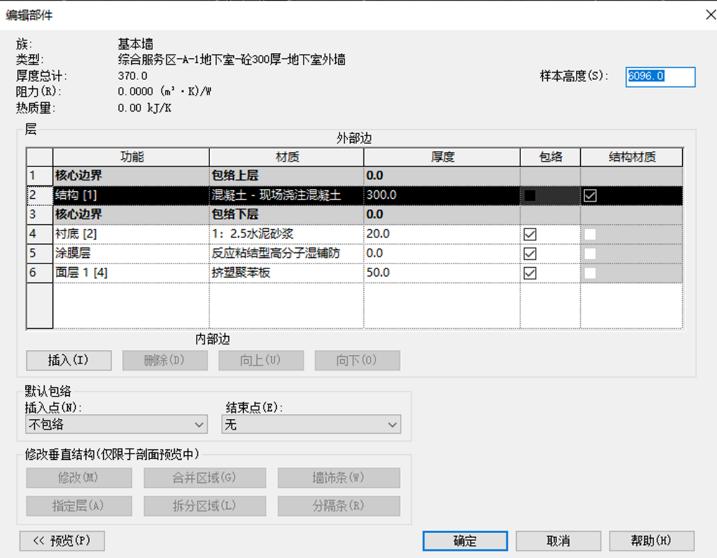Viewport: 717px width, 558px height.
Task: Click thickness cell 50.0
Action: [x=442, y=273]
